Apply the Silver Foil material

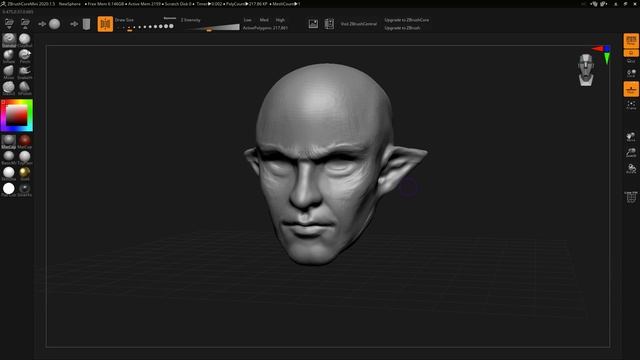24,189
